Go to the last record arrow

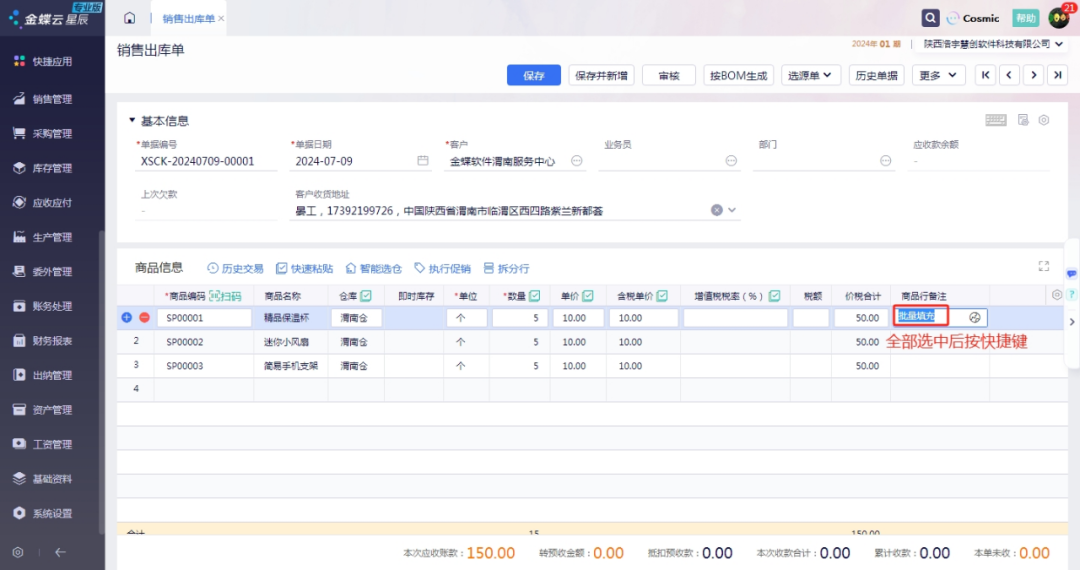coord(1058,75)
